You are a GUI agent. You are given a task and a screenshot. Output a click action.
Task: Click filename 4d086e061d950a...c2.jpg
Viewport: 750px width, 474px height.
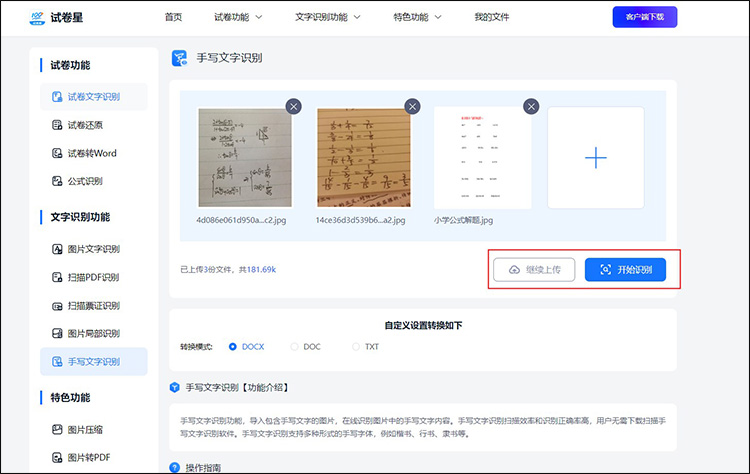tap(241, 220)
